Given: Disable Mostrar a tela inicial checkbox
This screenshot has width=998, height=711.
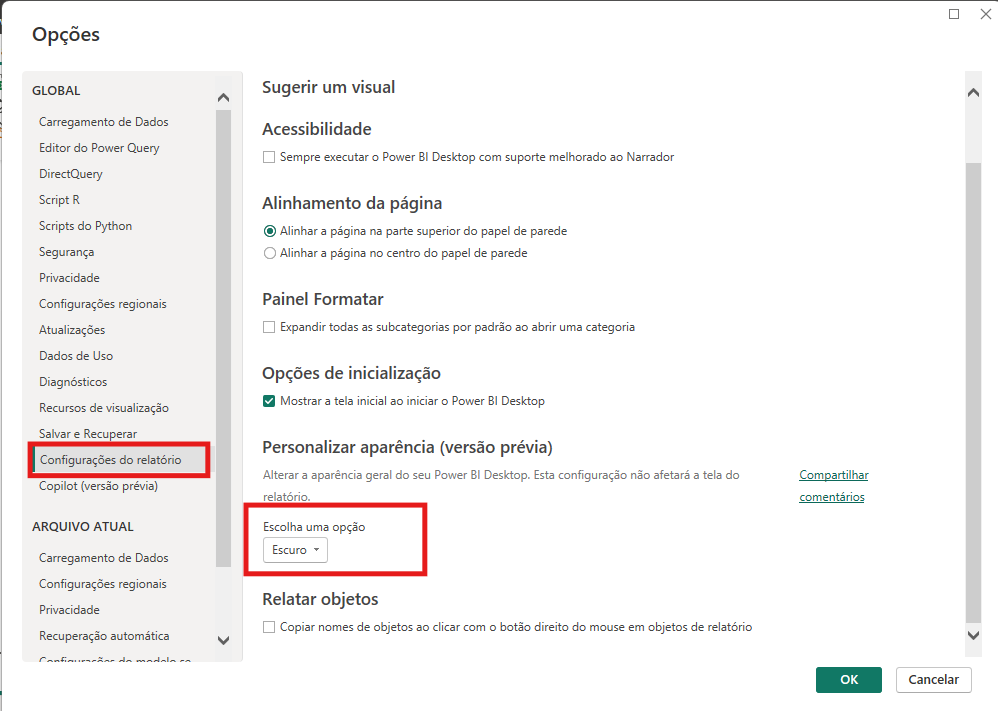Looking at the screenshot, I should coord(268,401).
